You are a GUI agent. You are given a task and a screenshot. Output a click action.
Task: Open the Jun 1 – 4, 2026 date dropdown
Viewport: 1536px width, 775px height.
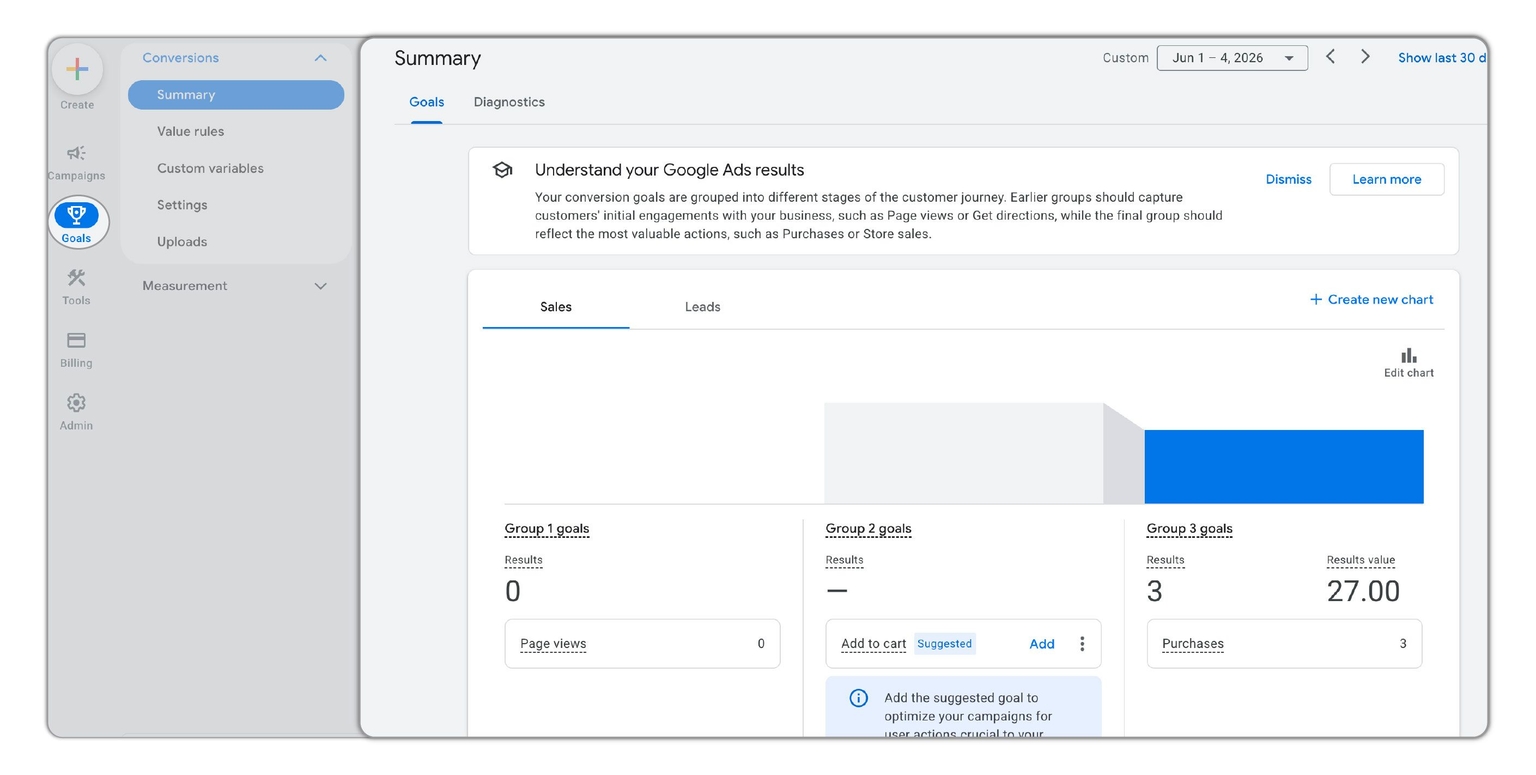(1232, 58)
